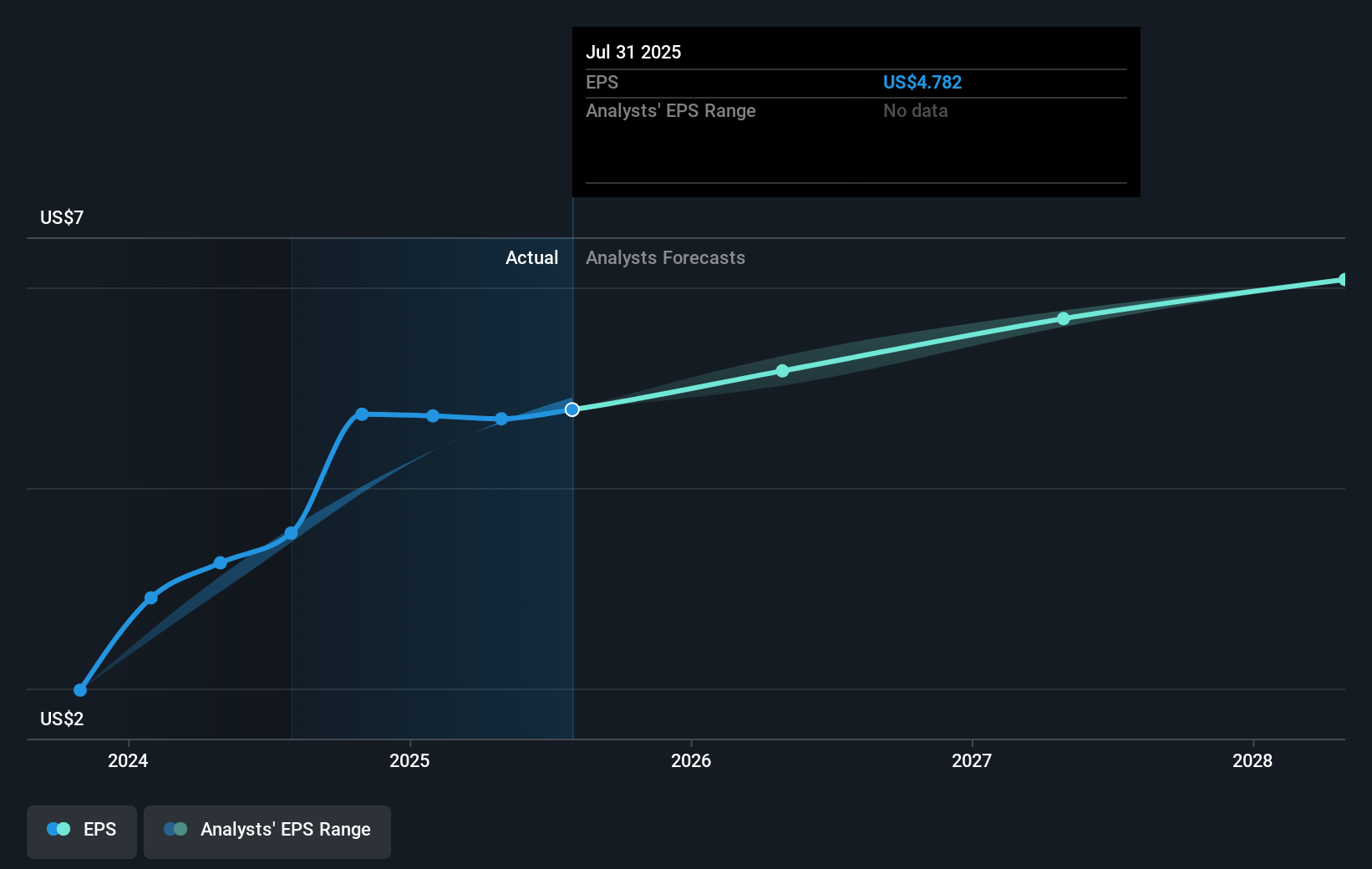
Task: Click the 2024 x-axis label
Action: [128, 760]
